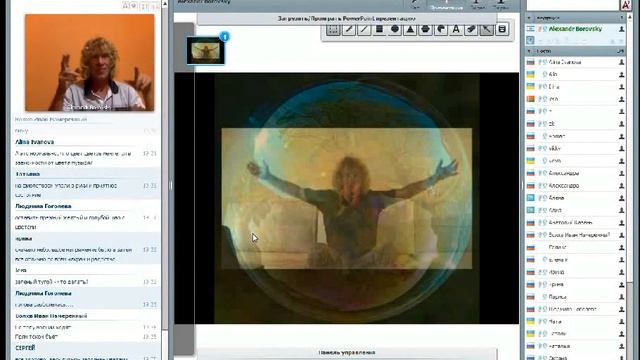Select the text 'A' annotation tool
This screenshot has width=640, height=360.
456,29
